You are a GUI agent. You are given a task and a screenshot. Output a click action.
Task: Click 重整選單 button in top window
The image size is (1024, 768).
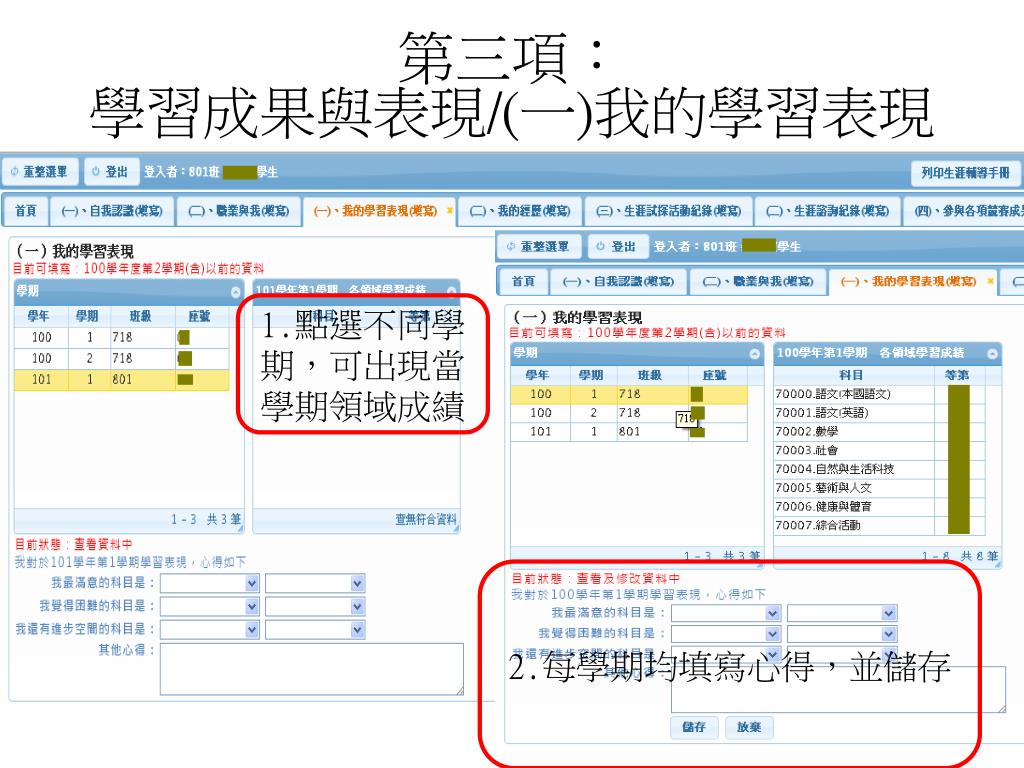point(40,172)
